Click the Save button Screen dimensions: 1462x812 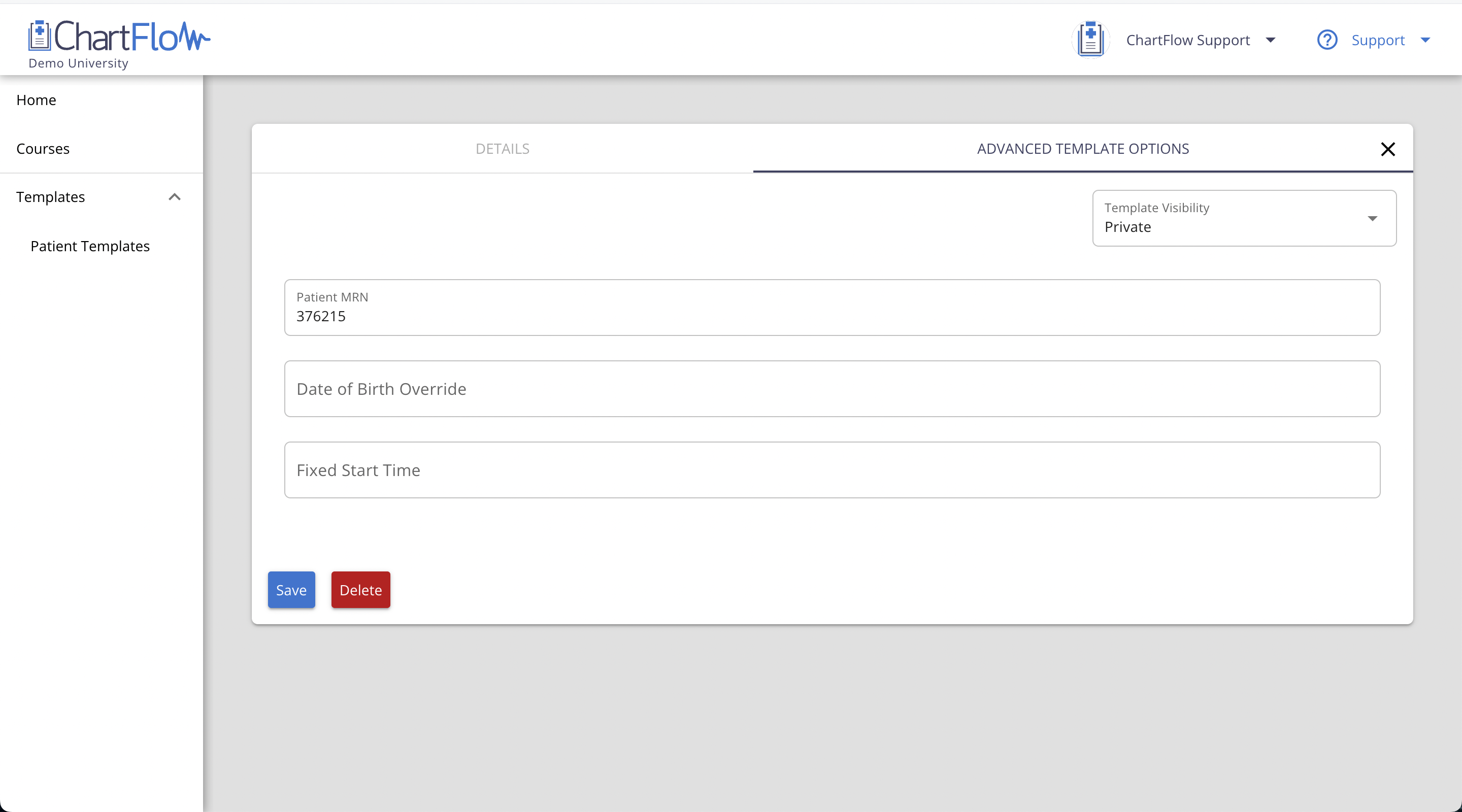(x=291, y=590)
